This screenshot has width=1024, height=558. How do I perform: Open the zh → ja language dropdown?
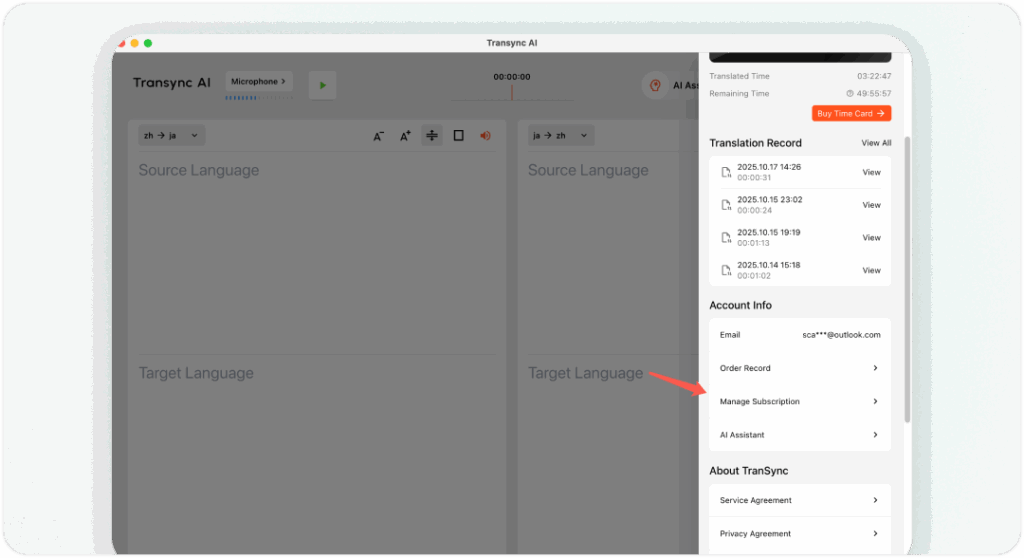pyautogui.click(x=172, y=136)
